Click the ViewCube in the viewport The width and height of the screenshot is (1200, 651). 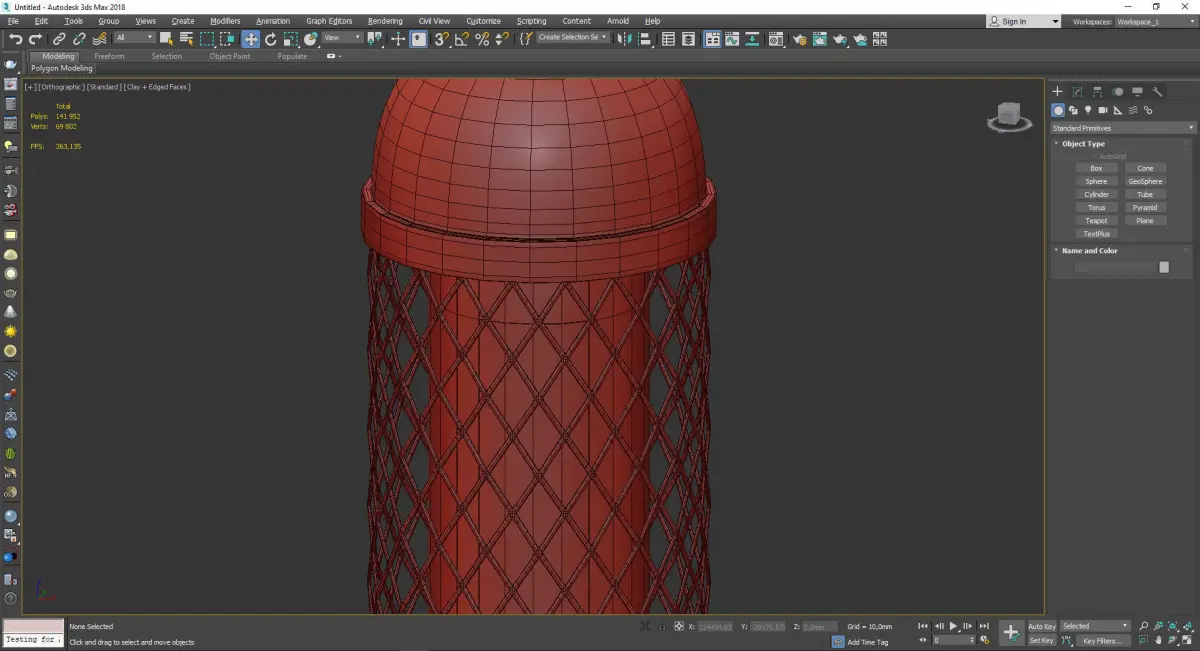1010,117
